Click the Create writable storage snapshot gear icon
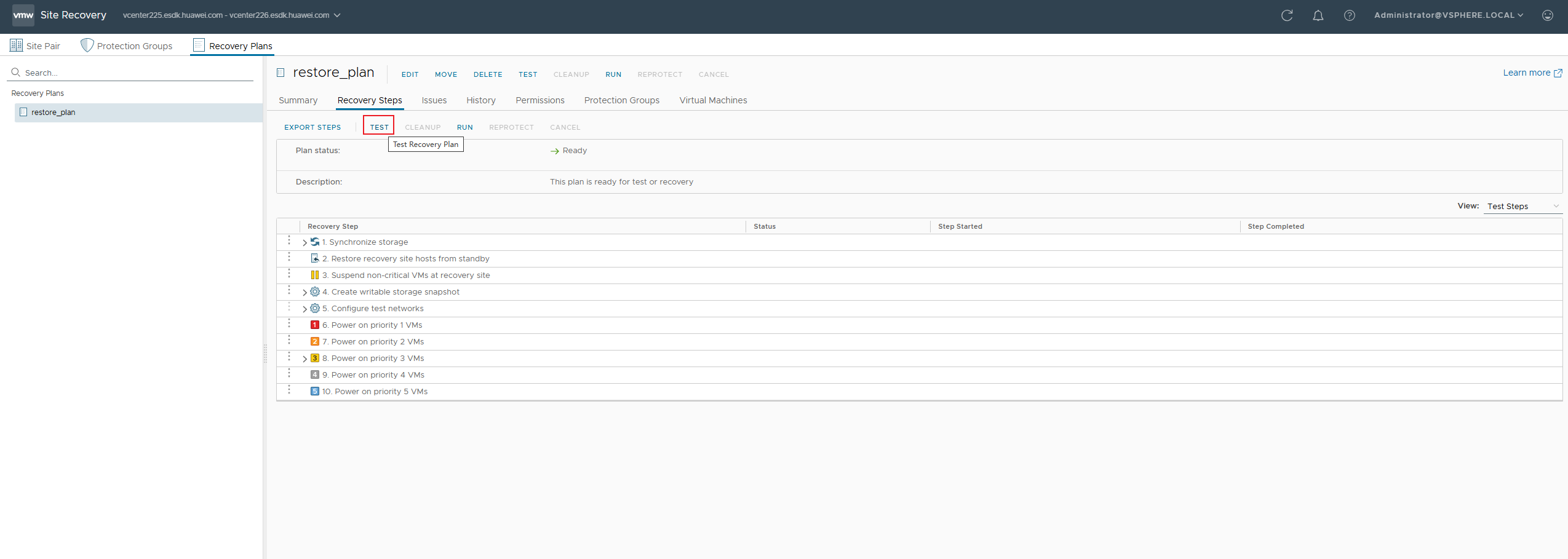This screenshot has width=1568, height=559. (x=315, y=291)
